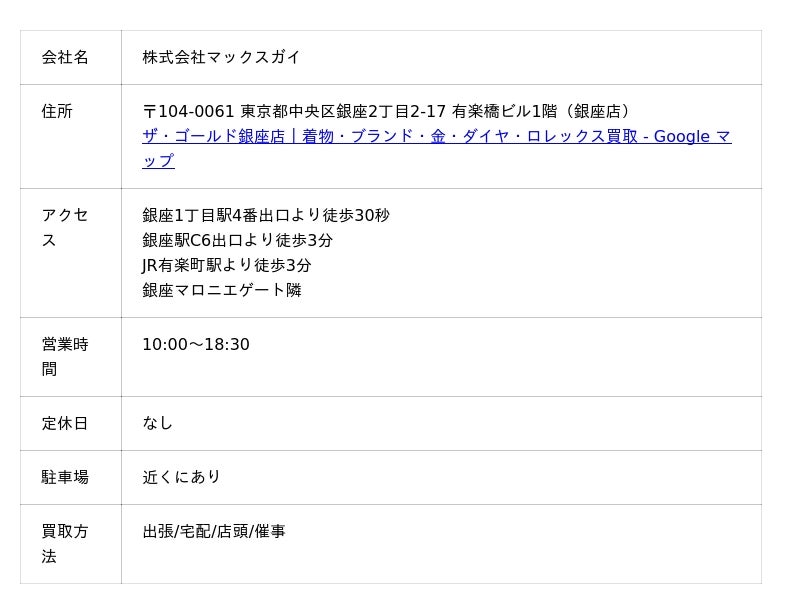This screenshot has height=614, width=800.
Task: Click the 定休日 label cell
Action: click(70, 424)
